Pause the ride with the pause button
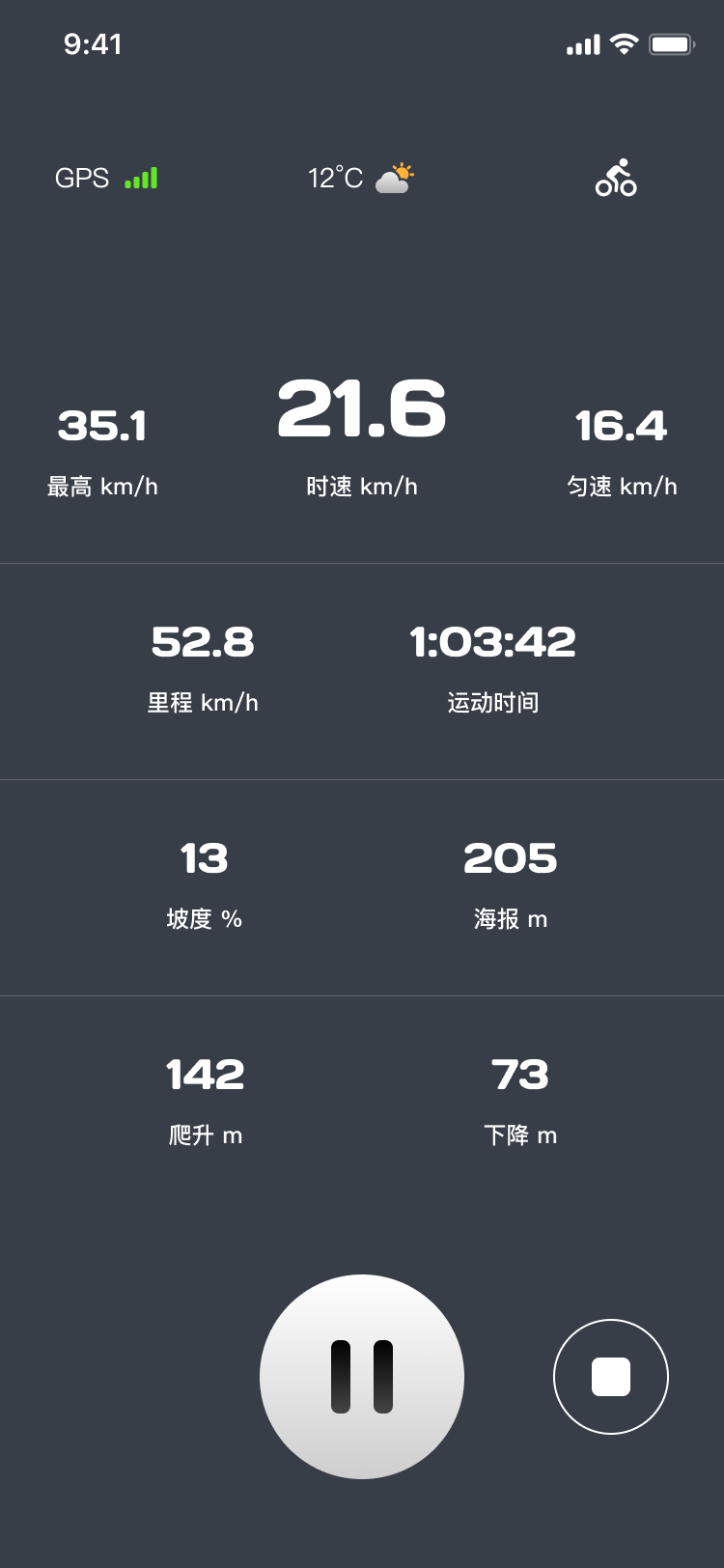 362,1376
